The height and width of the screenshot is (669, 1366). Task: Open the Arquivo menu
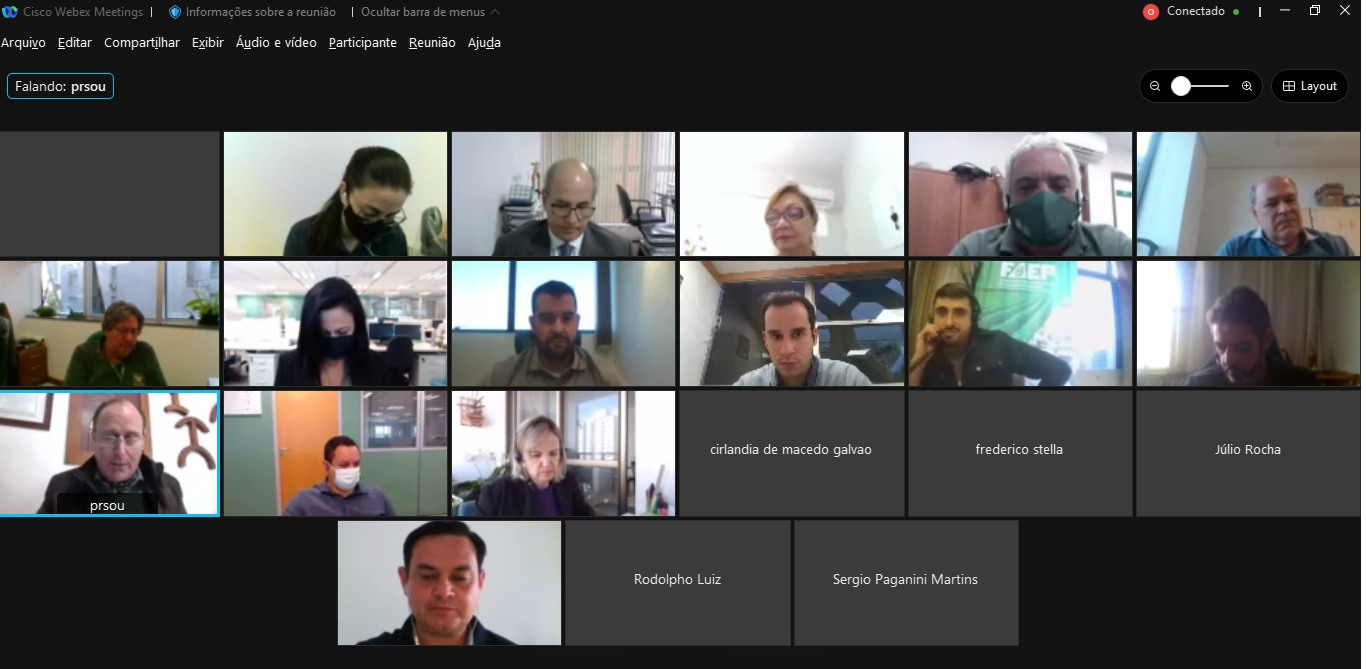click(x=23, y=43)
